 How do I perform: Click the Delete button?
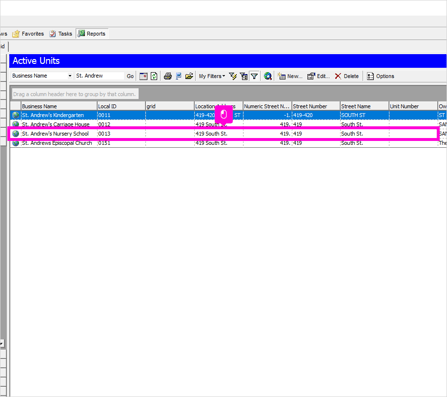click(347, 76)
